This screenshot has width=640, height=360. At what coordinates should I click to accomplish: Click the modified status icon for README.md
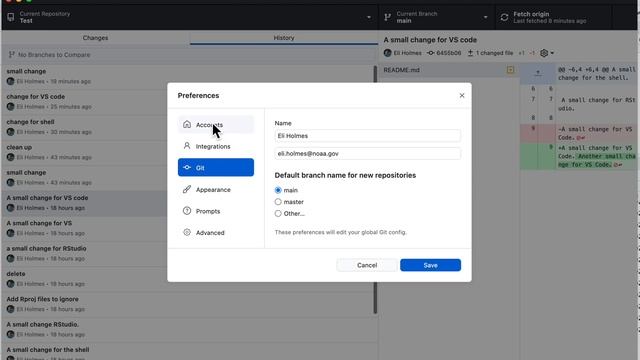[x=510, y=70]
